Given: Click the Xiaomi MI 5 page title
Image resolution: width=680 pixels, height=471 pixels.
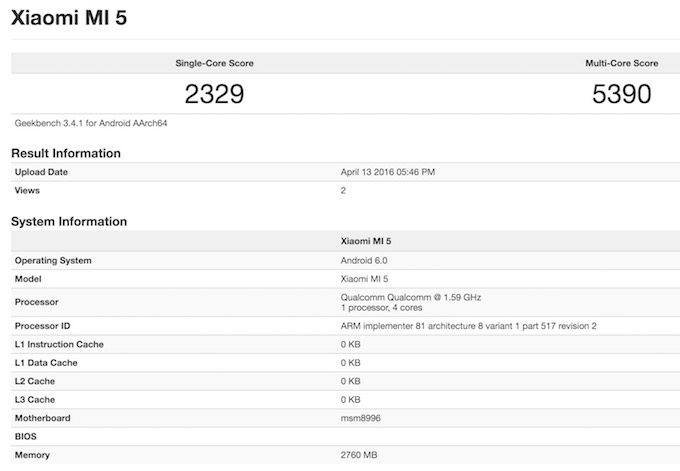Looking at the screenshot, I should tap(69, 18).
